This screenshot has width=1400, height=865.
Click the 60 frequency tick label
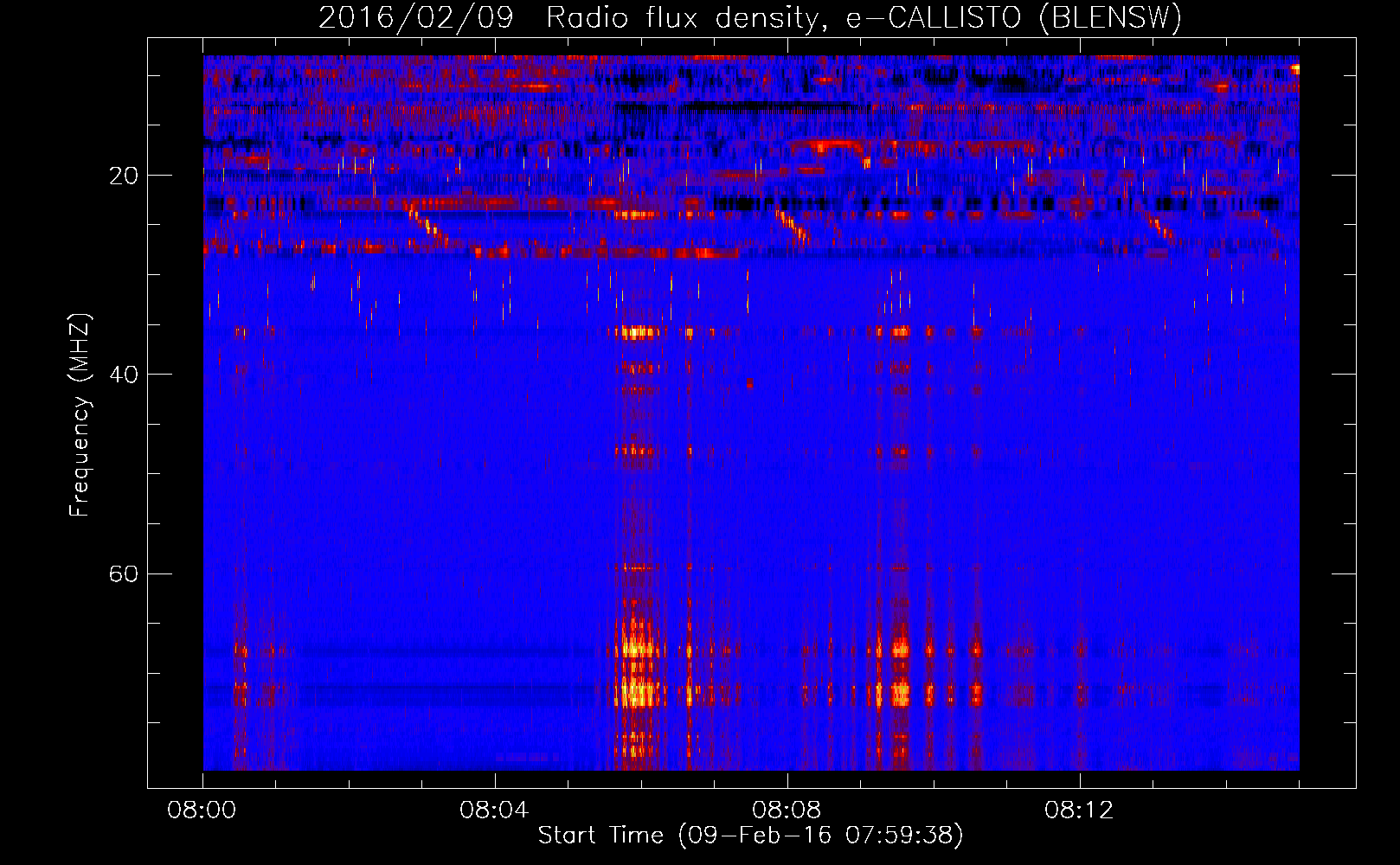[x=123, y=573]
